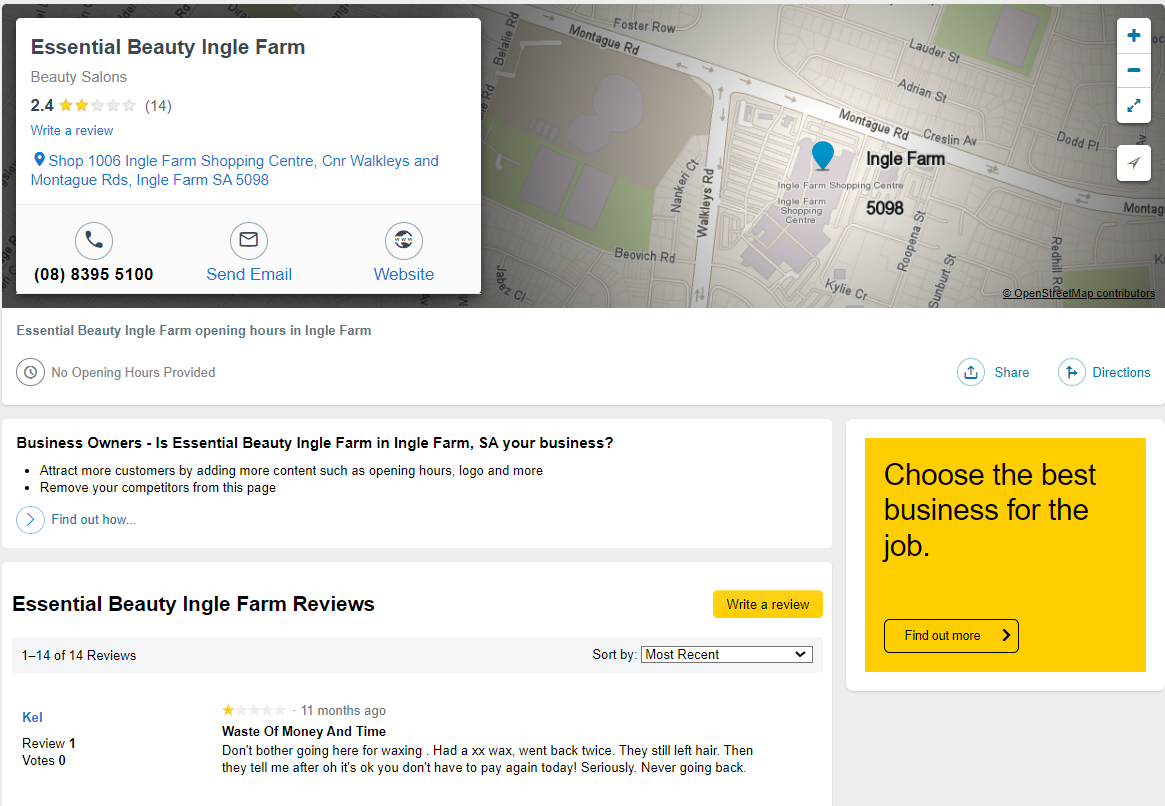Click the phone call icon

click(x=94, y=241)
